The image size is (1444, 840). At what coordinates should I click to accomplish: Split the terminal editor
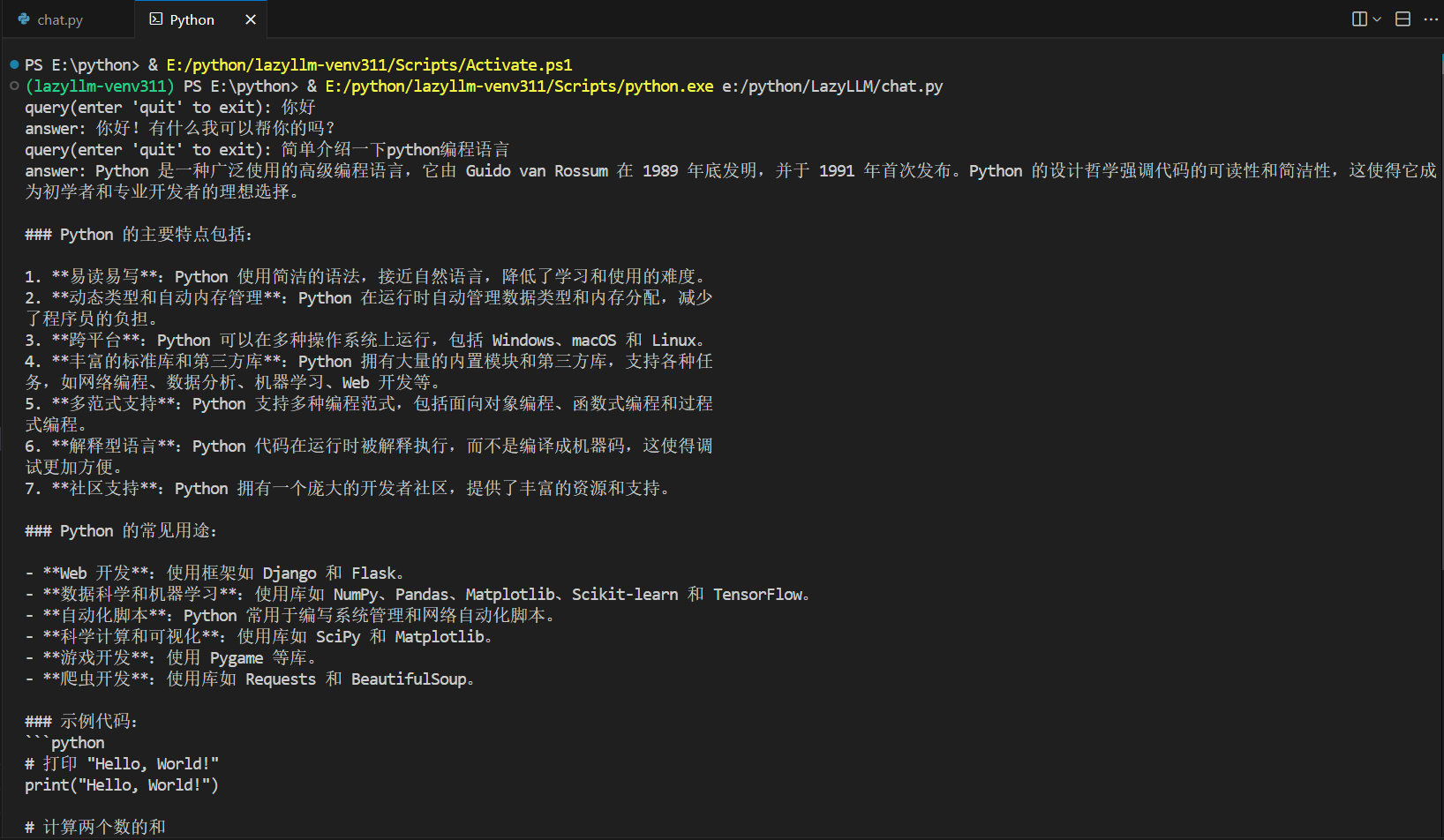coord(1359,19)
